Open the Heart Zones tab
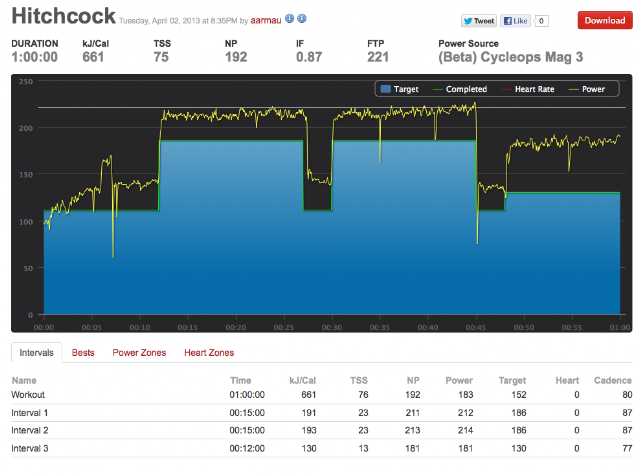This screenshot has width=640, height=475. click(209, 353)
